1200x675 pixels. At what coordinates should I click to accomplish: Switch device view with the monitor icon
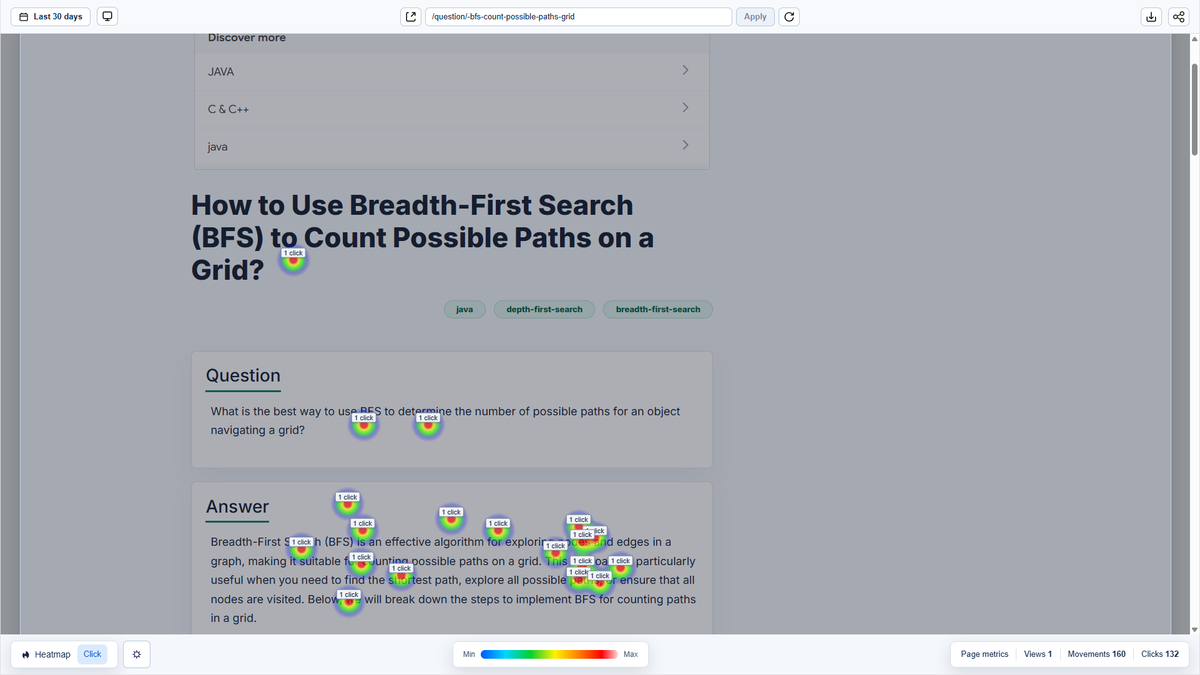point(108,16)
